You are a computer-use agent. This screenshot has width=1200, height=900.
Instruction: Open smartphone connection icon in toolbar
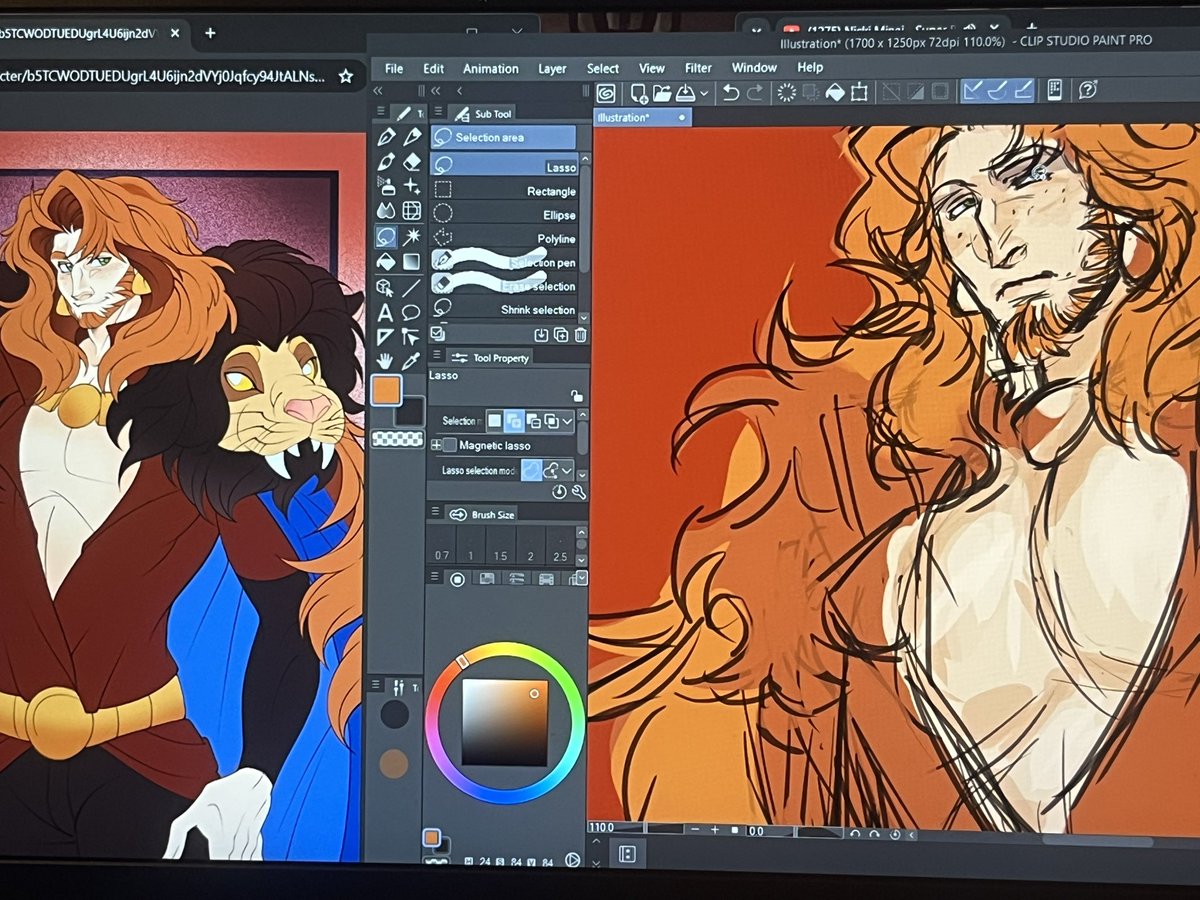(1055, 91)
